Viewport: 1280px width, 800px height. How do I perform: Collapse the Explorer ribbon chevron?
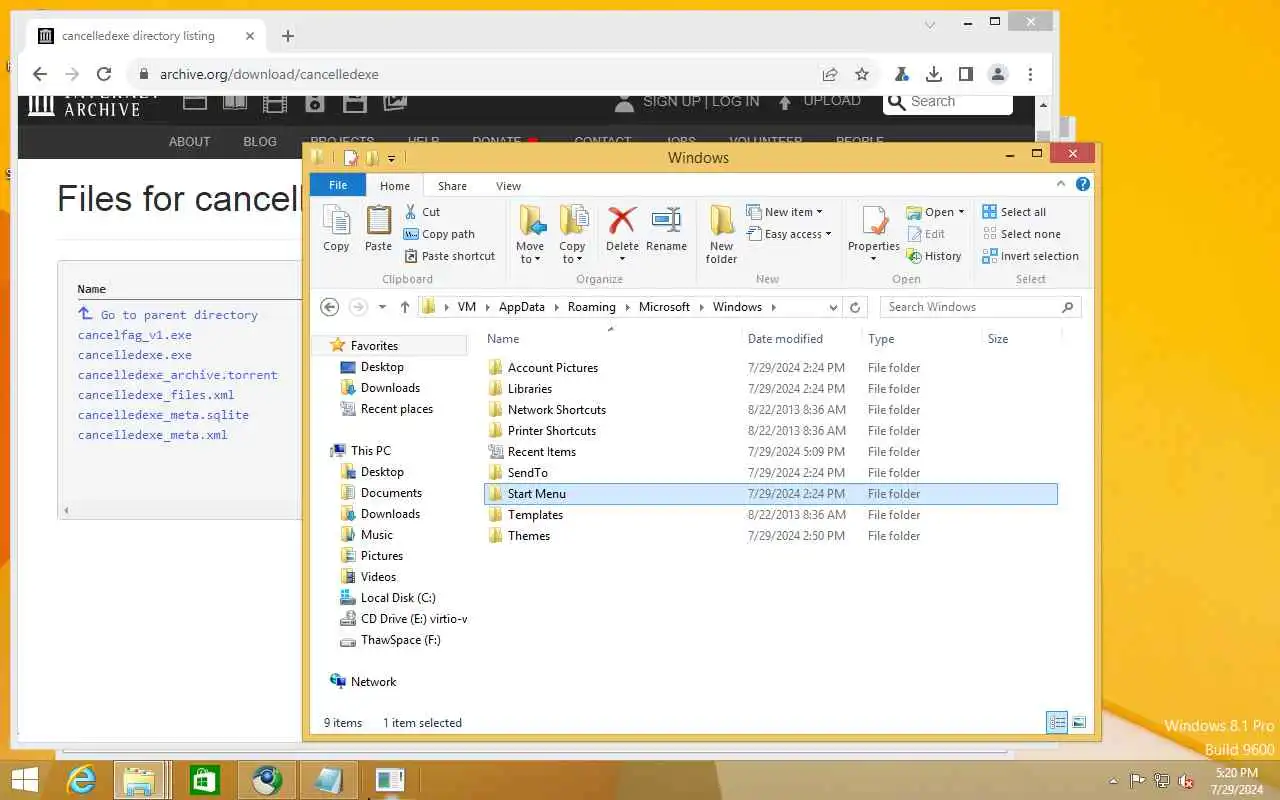pos(1062,185)
